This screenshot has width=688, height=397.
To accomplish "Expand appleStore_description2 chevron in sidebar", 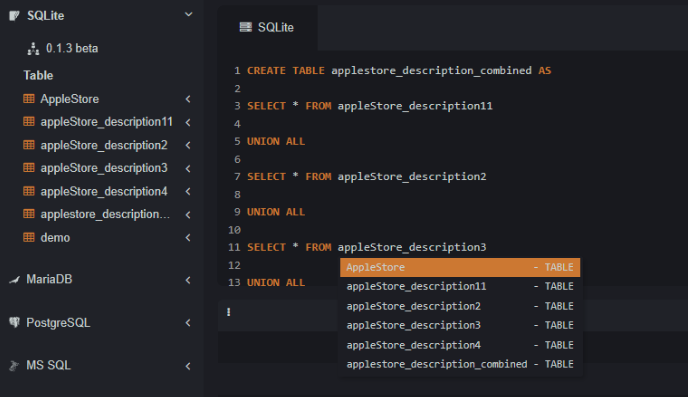I will pyautogui.click(x=188, y=145).
